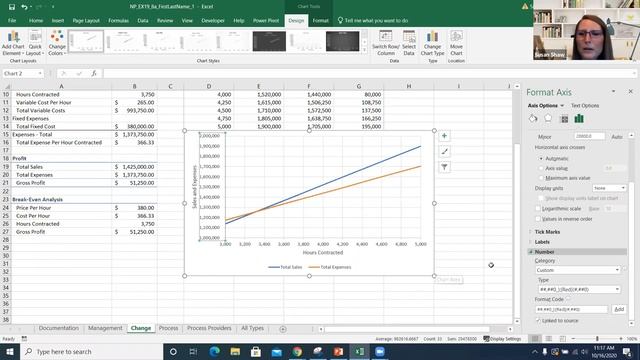Click the Minor units value field
640x360 pixels.
tap(589, 136)
